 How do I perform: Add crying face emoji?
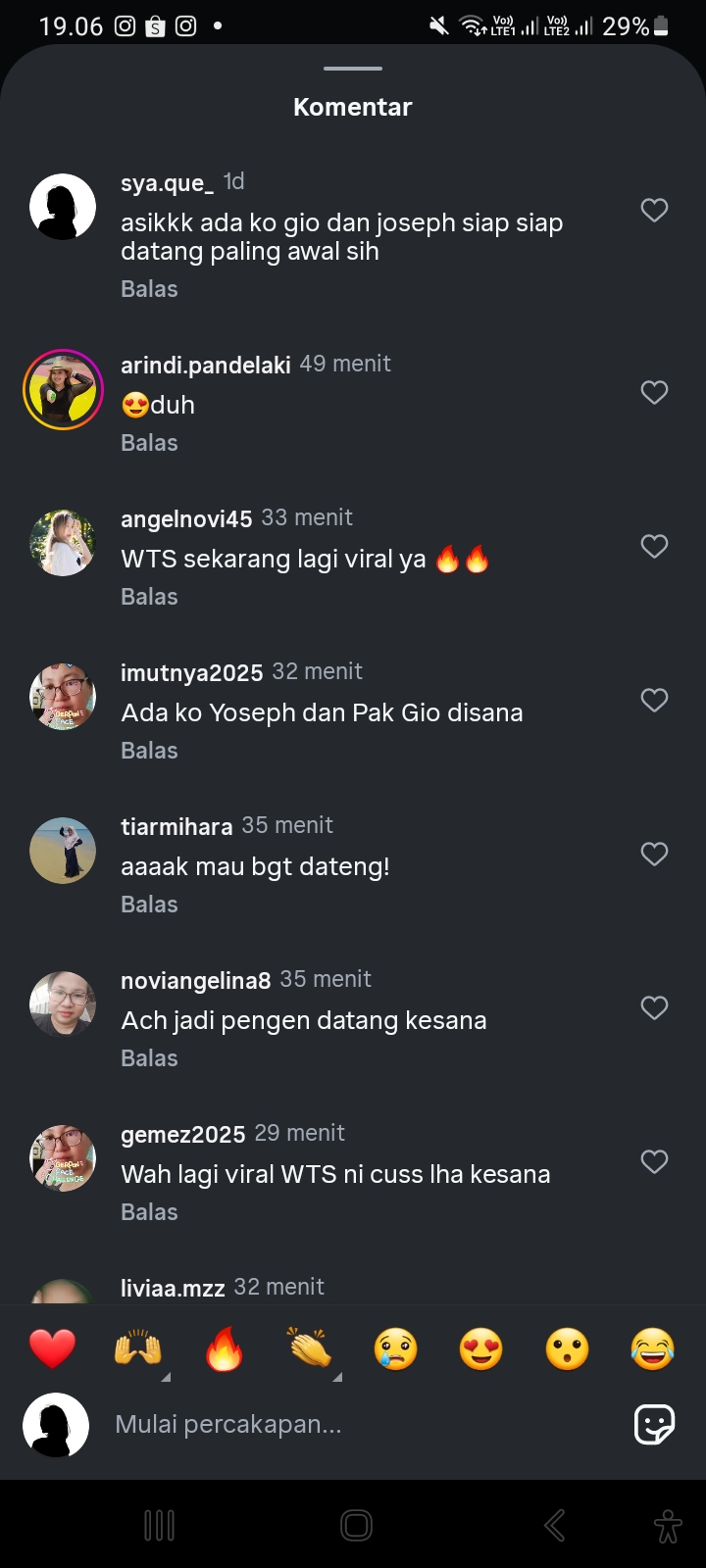coord(395,1349)
